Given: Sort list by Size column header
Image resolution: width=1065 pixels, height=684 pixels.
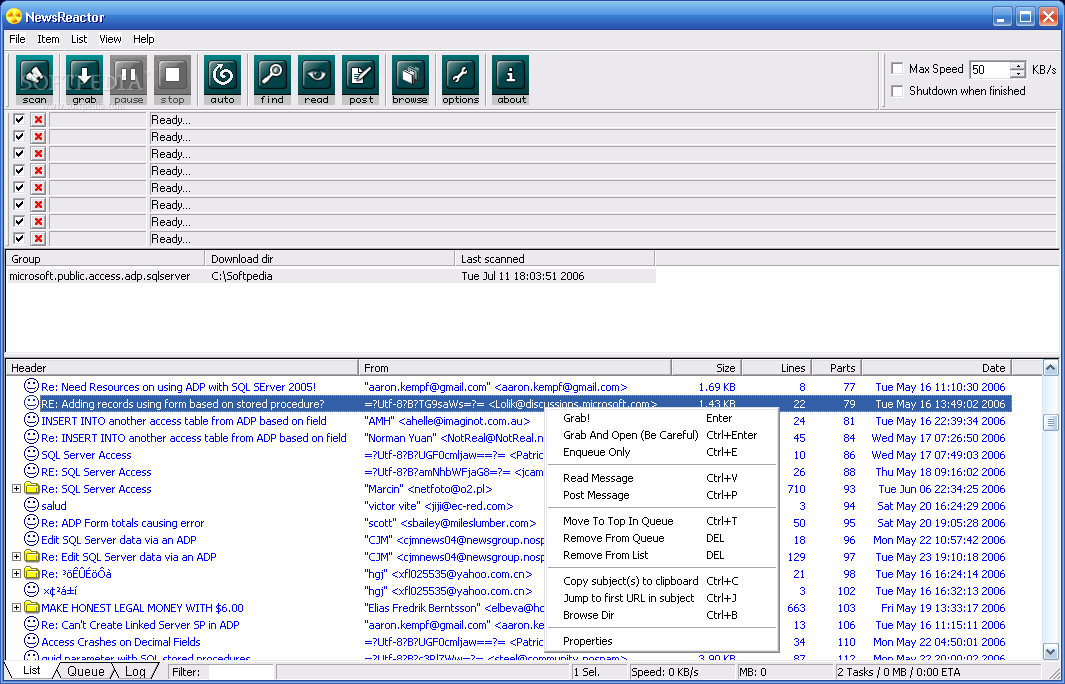Looking at the screenshot, I should [705, 368].
